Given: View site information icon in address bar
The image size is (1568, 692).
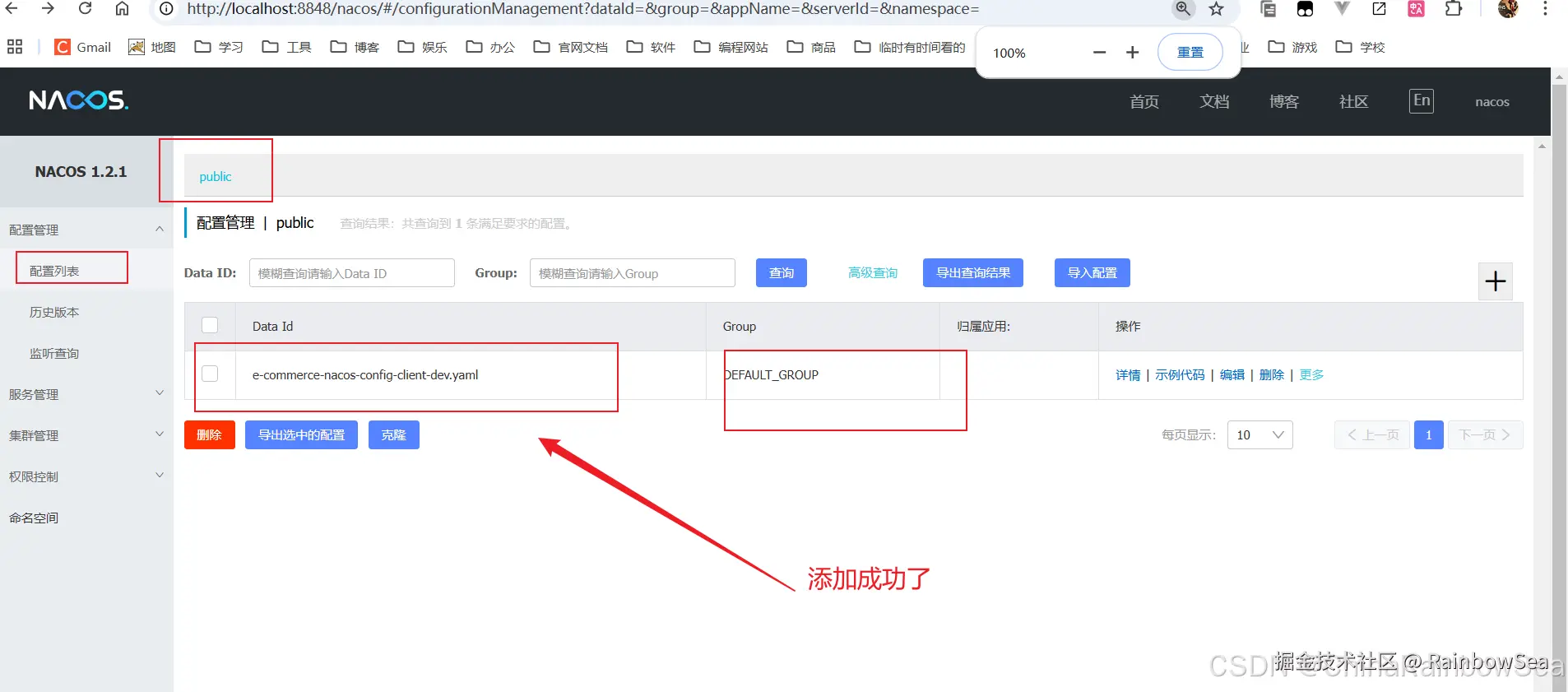Looking at the screenshot, I should tap(166, 9).
